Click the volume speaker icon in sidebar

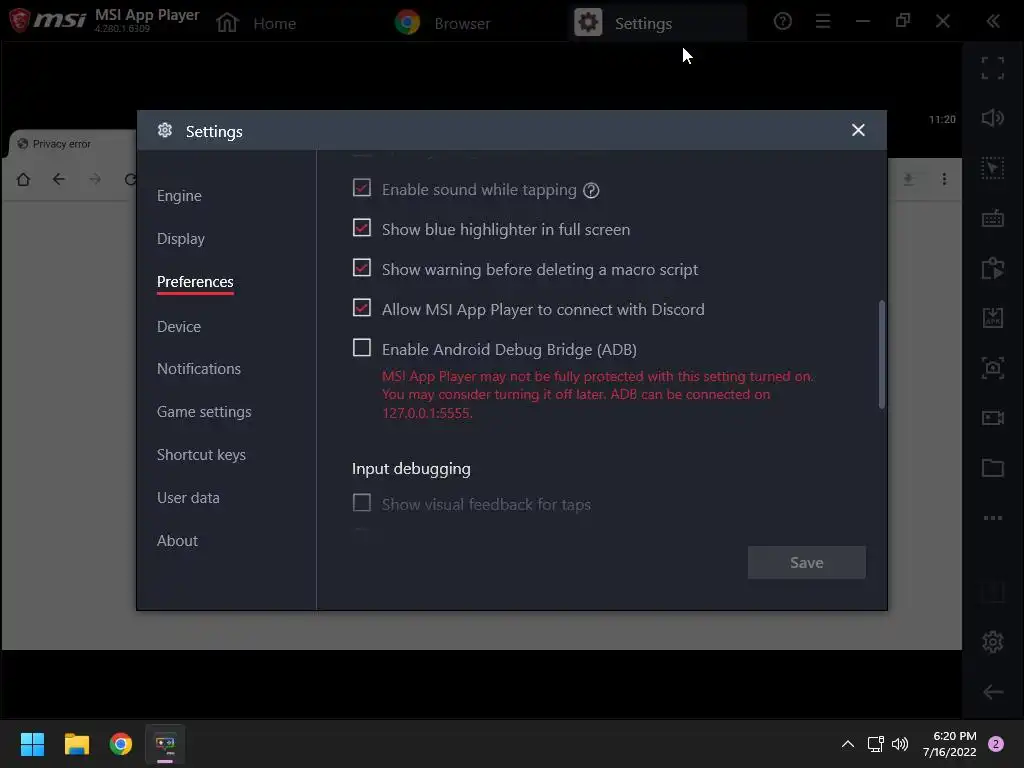pyautogui.click(x=992, y=118)
